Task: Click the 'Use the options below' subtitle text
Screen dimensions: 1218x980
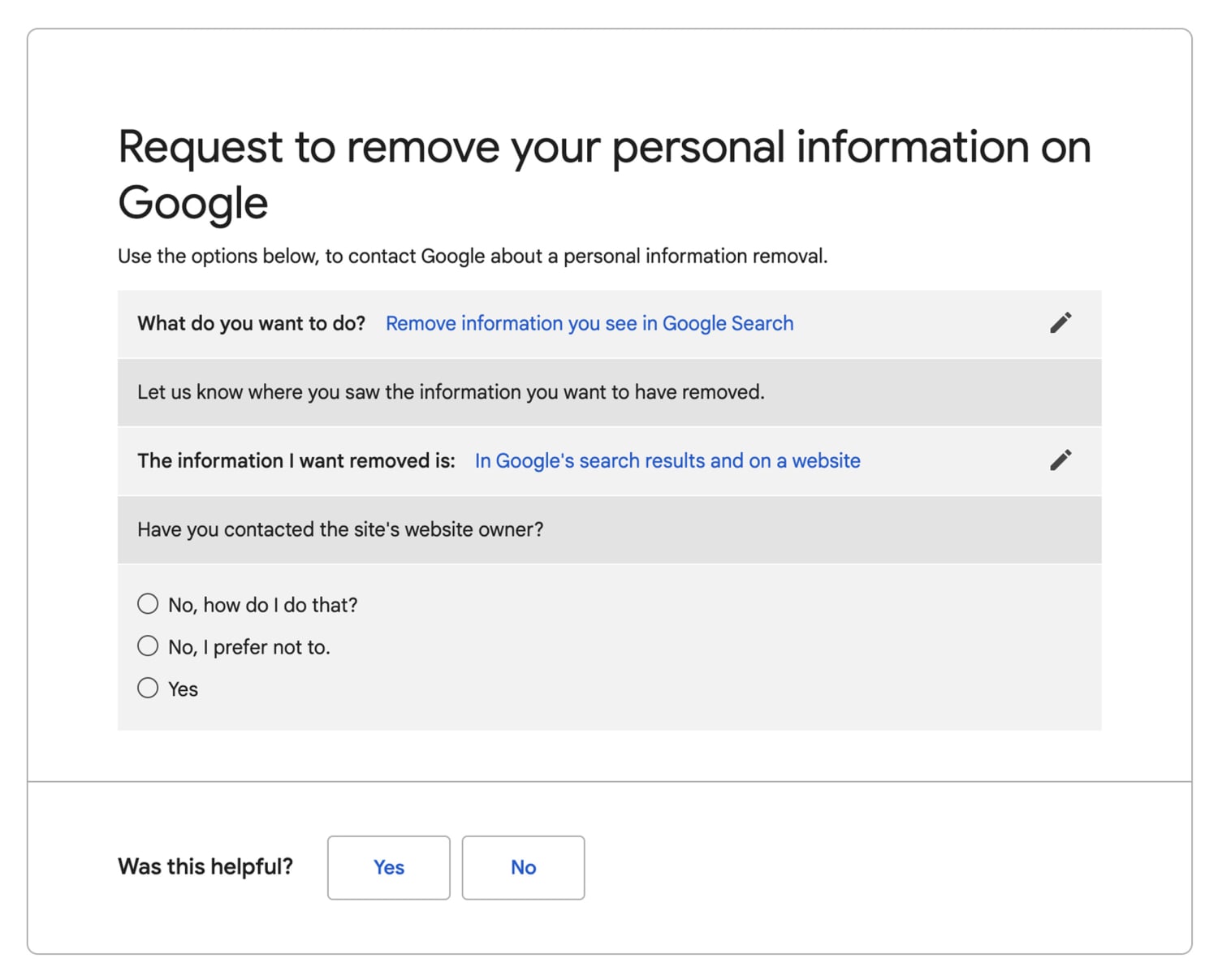Action: coord(472,257)
